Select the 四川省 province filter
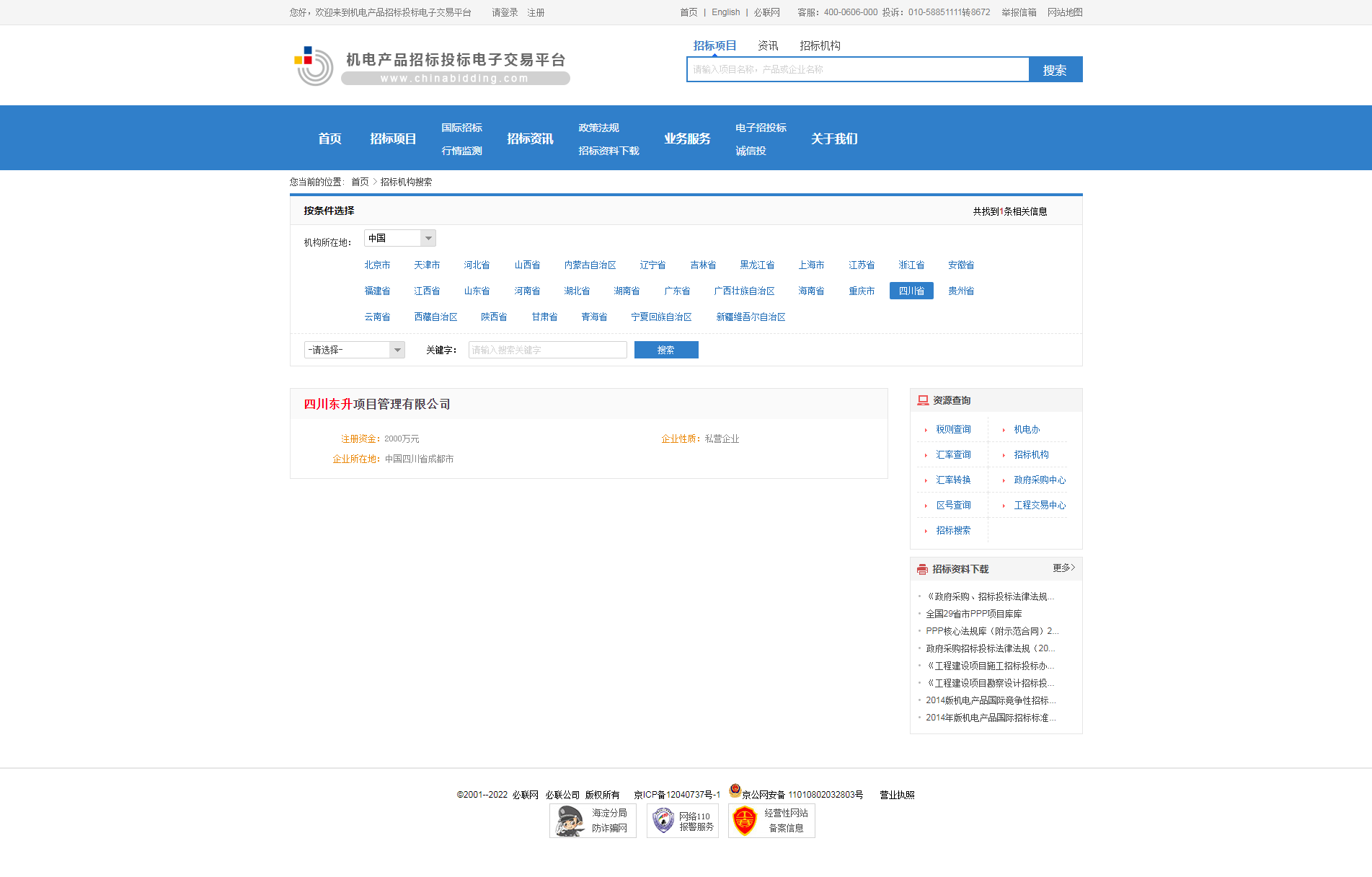This screenshot has width=1372, height=877. point(911,290)
